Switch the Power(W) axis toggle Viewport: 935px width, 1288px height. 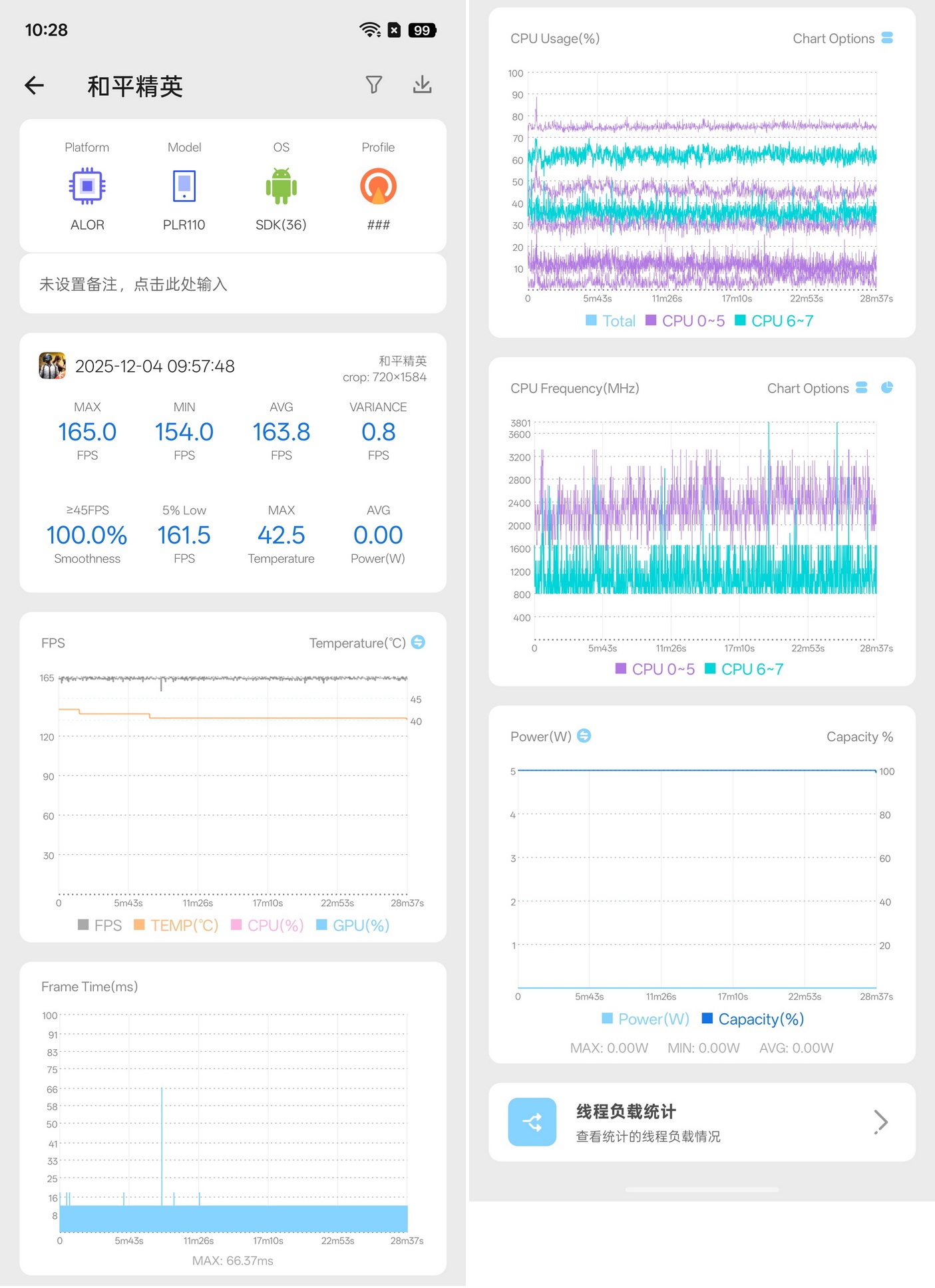pyautogui.click(x=584, y=736)
